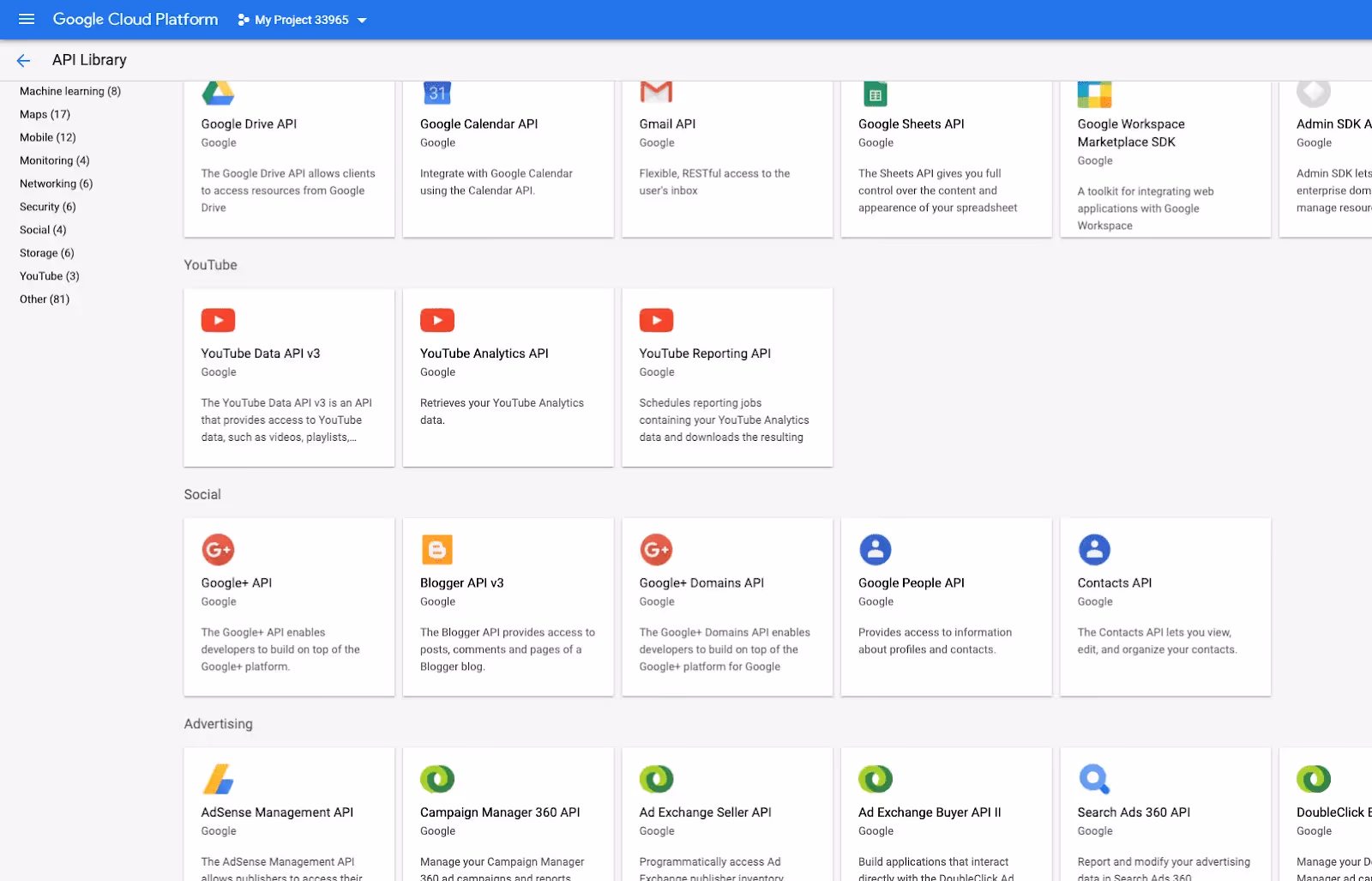The width and height of the screenshot is (1372, 881).
Task: Select the Google Workspace Marketplace SDK icon
Action: [1094, 93]
